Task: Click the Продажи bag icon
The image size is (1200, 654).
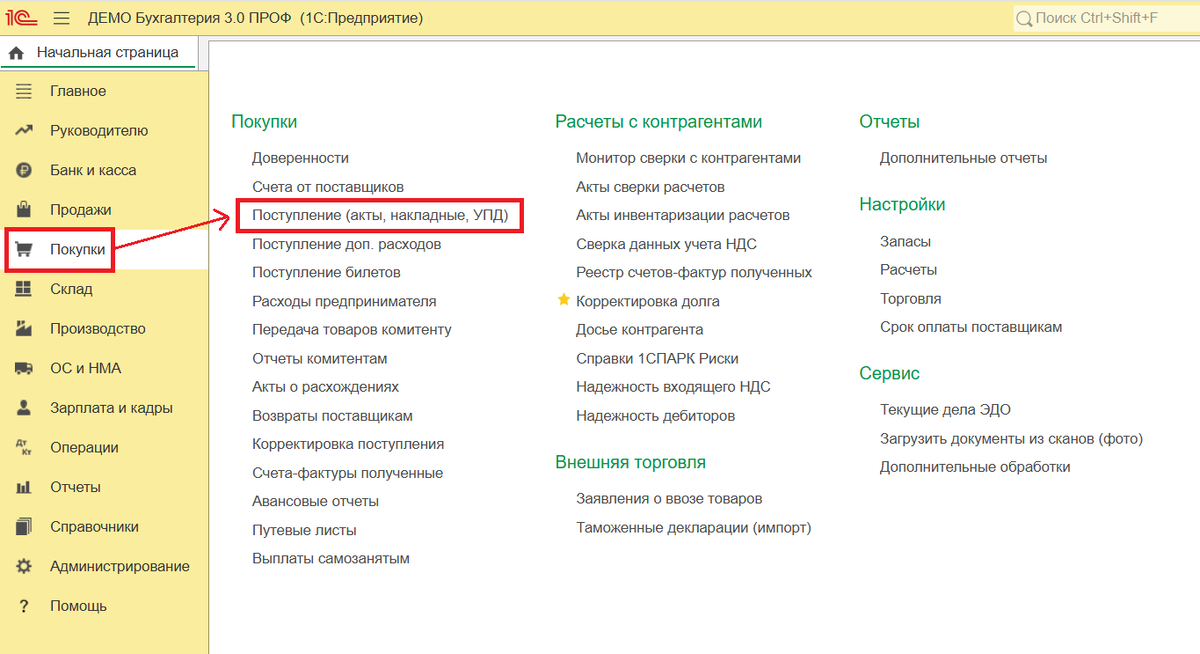Action: point(24,210)
